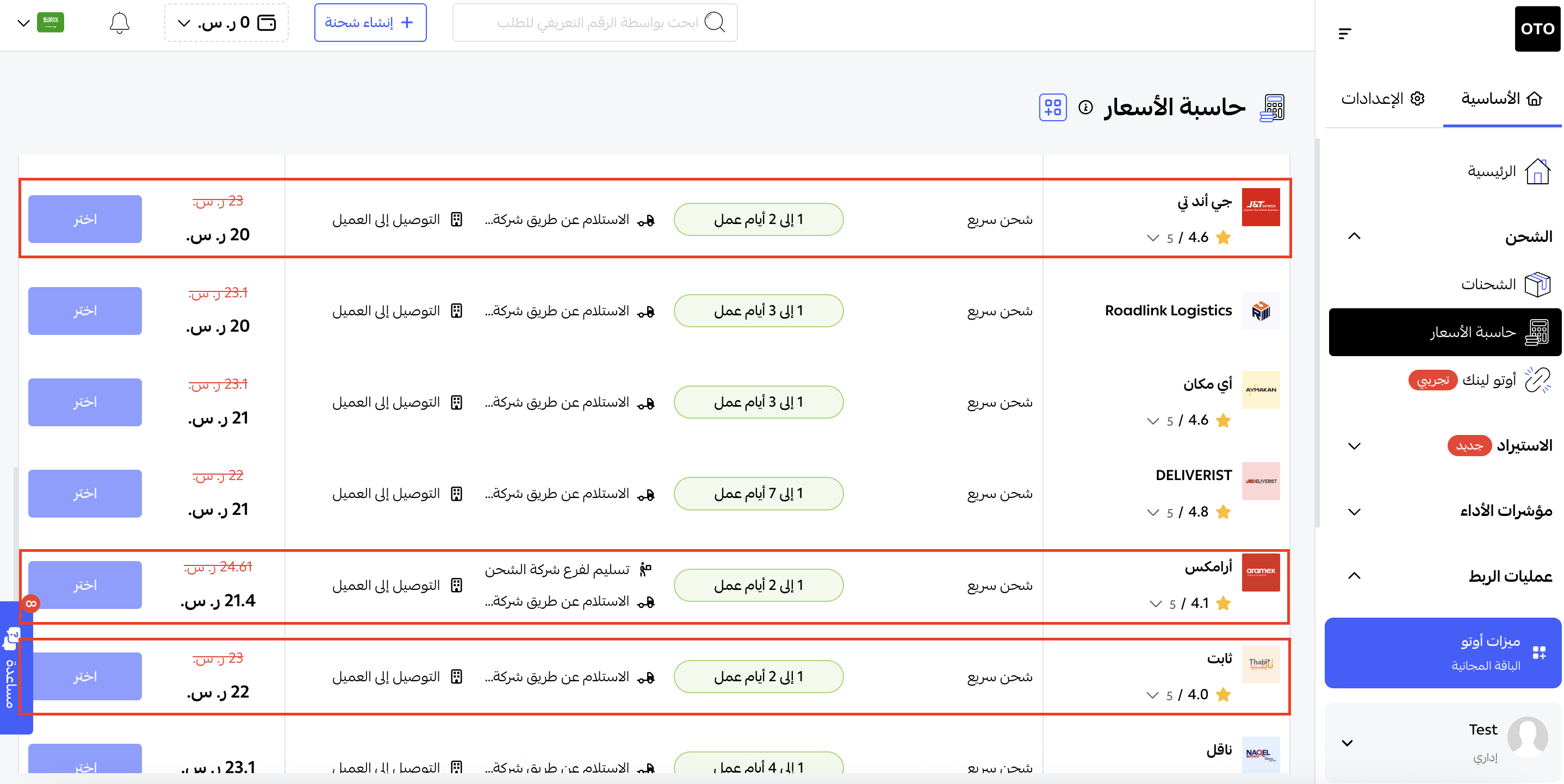This screenshot has height=784, width=1564.
Task: Click the order ID search field
Action: [595, 22]
